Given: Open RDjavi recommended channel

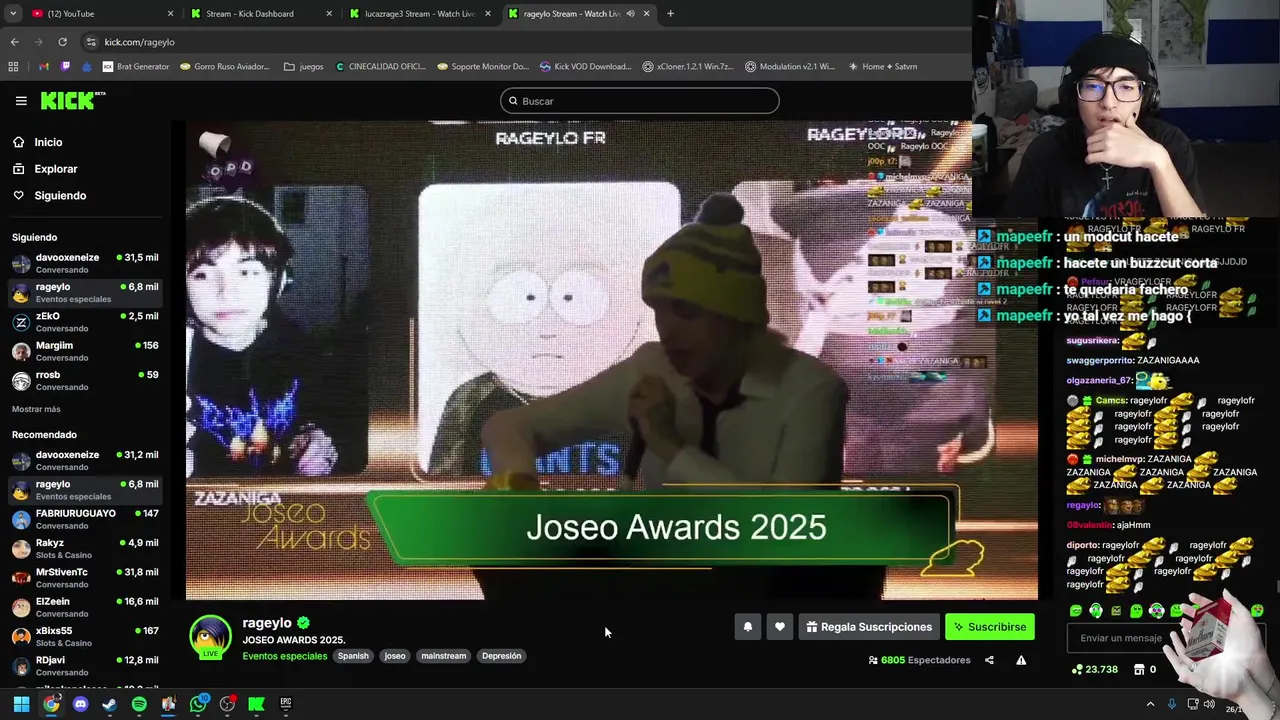Looking at the screenshot, I should (x=85, y=666).
